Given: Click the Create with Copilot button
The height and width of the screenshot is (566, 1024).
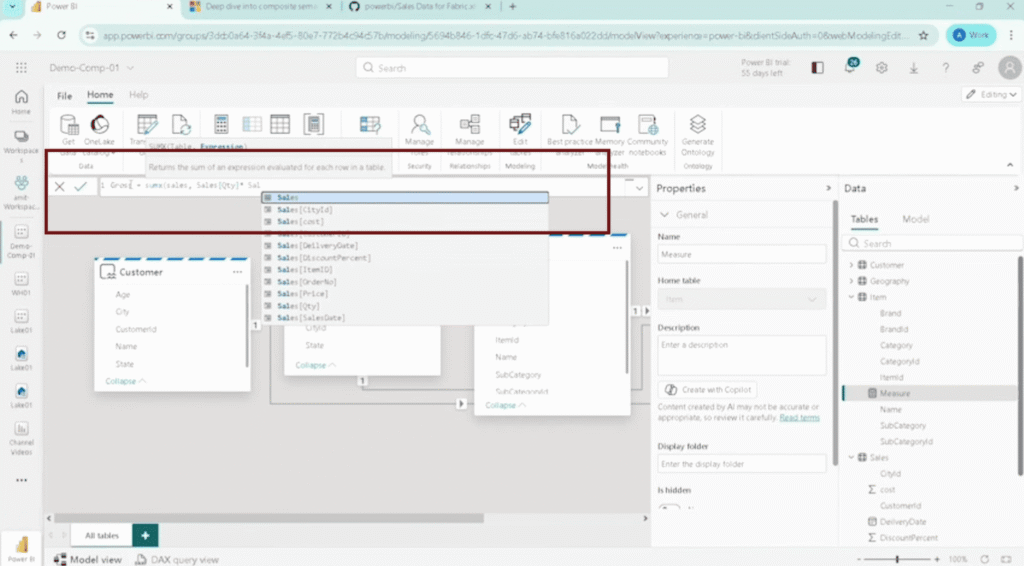Looking at the screenshot, I should [x=708, y=390].
